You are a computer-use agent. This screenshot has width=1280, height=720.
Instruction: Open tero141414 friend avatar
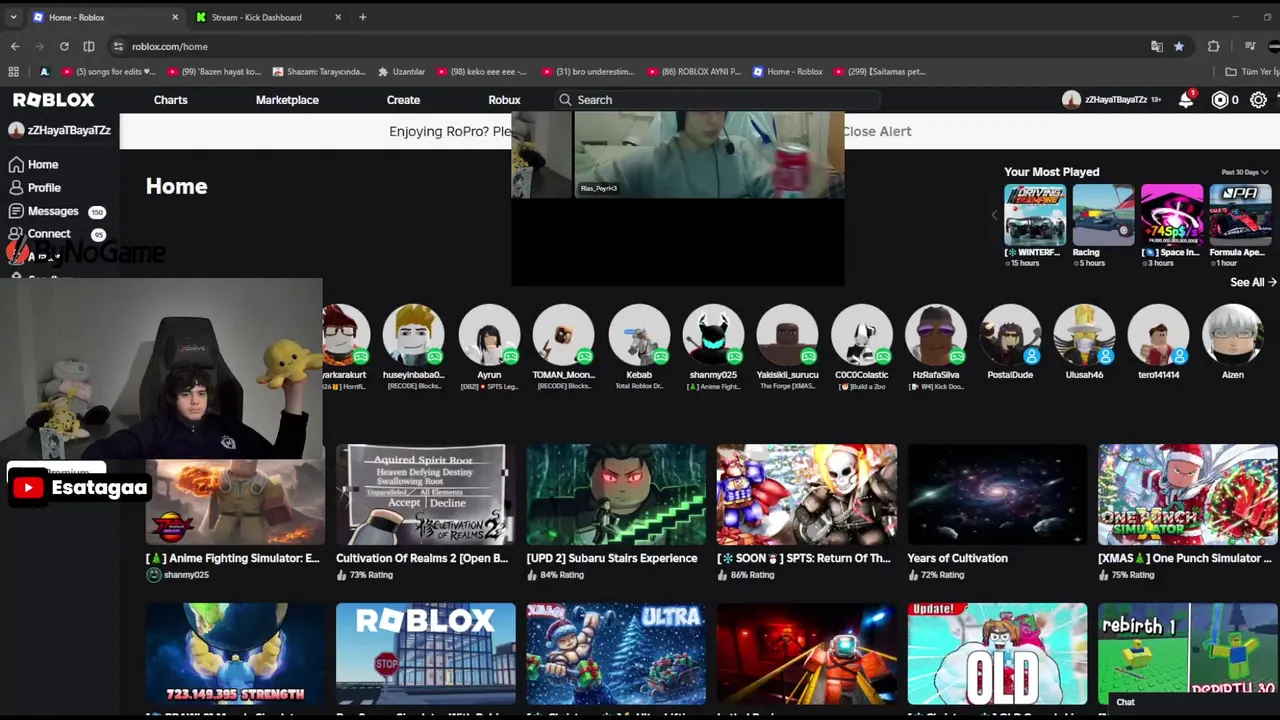1158,336
